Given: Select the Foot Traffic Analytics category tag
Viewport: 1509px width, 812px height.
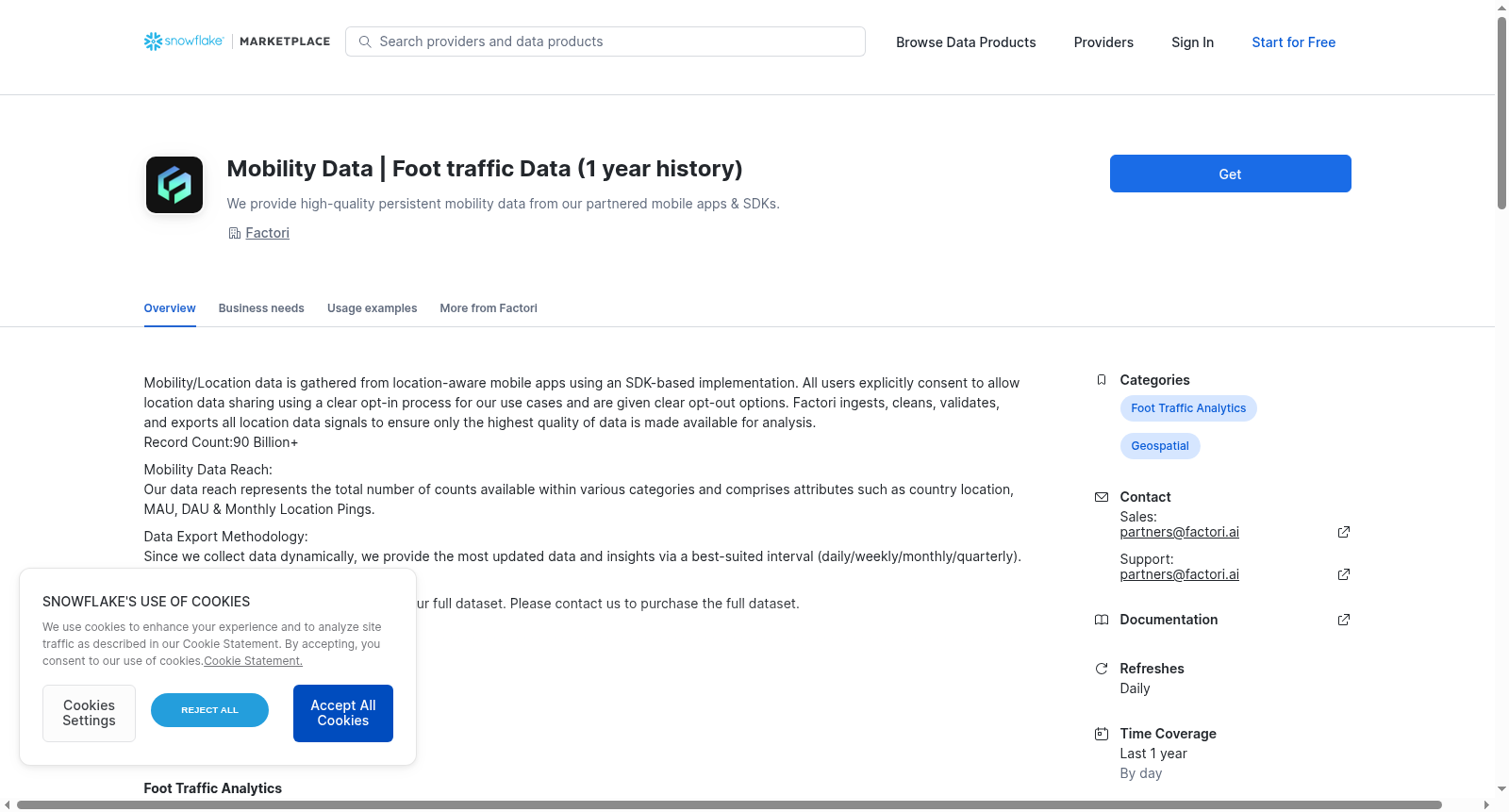Looking at the screenshot, I should [1188, 408].
